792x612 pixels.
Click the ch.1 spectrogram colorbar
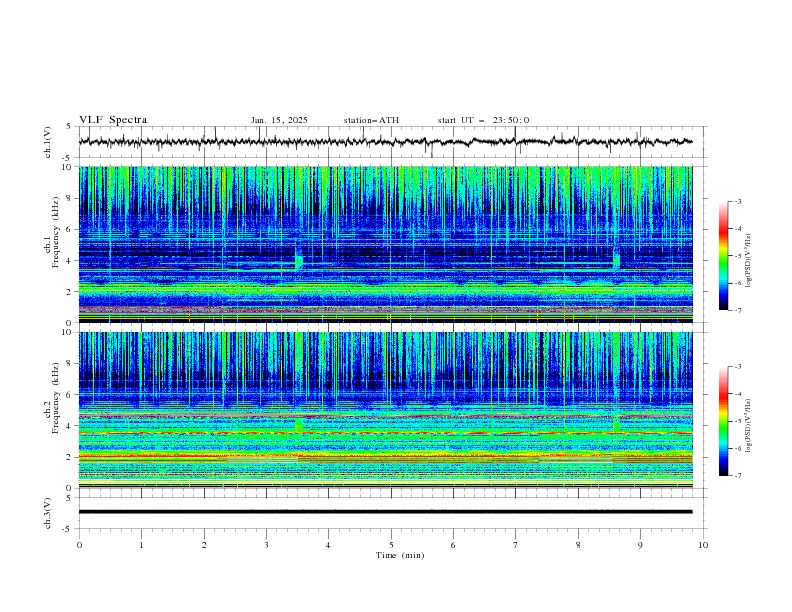(x=724, y=255)
